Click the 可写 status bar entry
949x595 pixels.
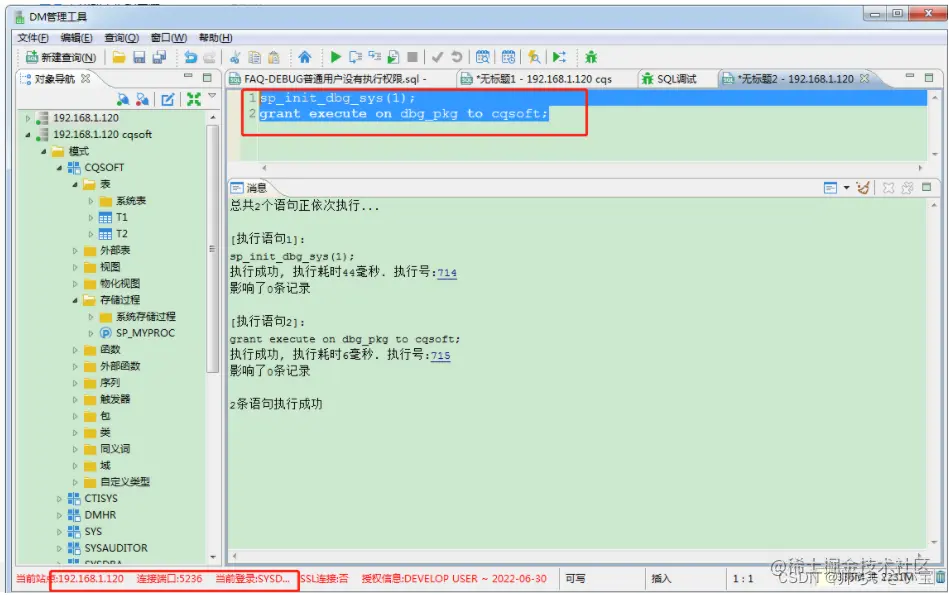click(x=575, y=579)
